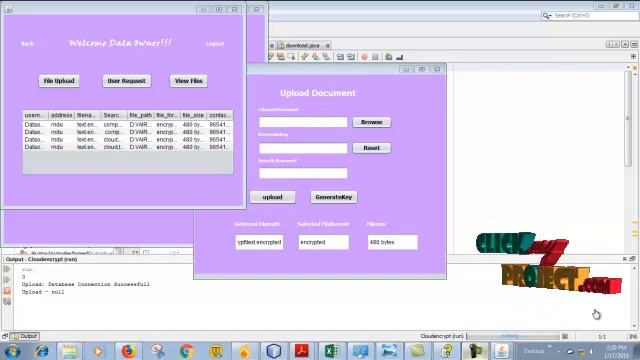Select the last row with keyword 'cloudt...'

tap(128, 147)
